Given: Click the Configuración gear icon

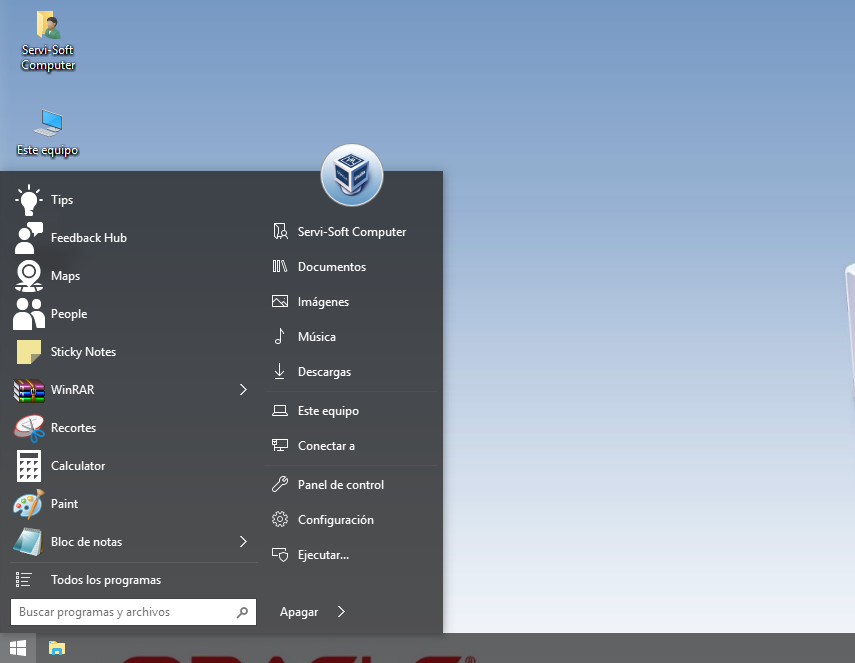Looking at the screenshot, I should pyautogui.click(x=280, y=519).
